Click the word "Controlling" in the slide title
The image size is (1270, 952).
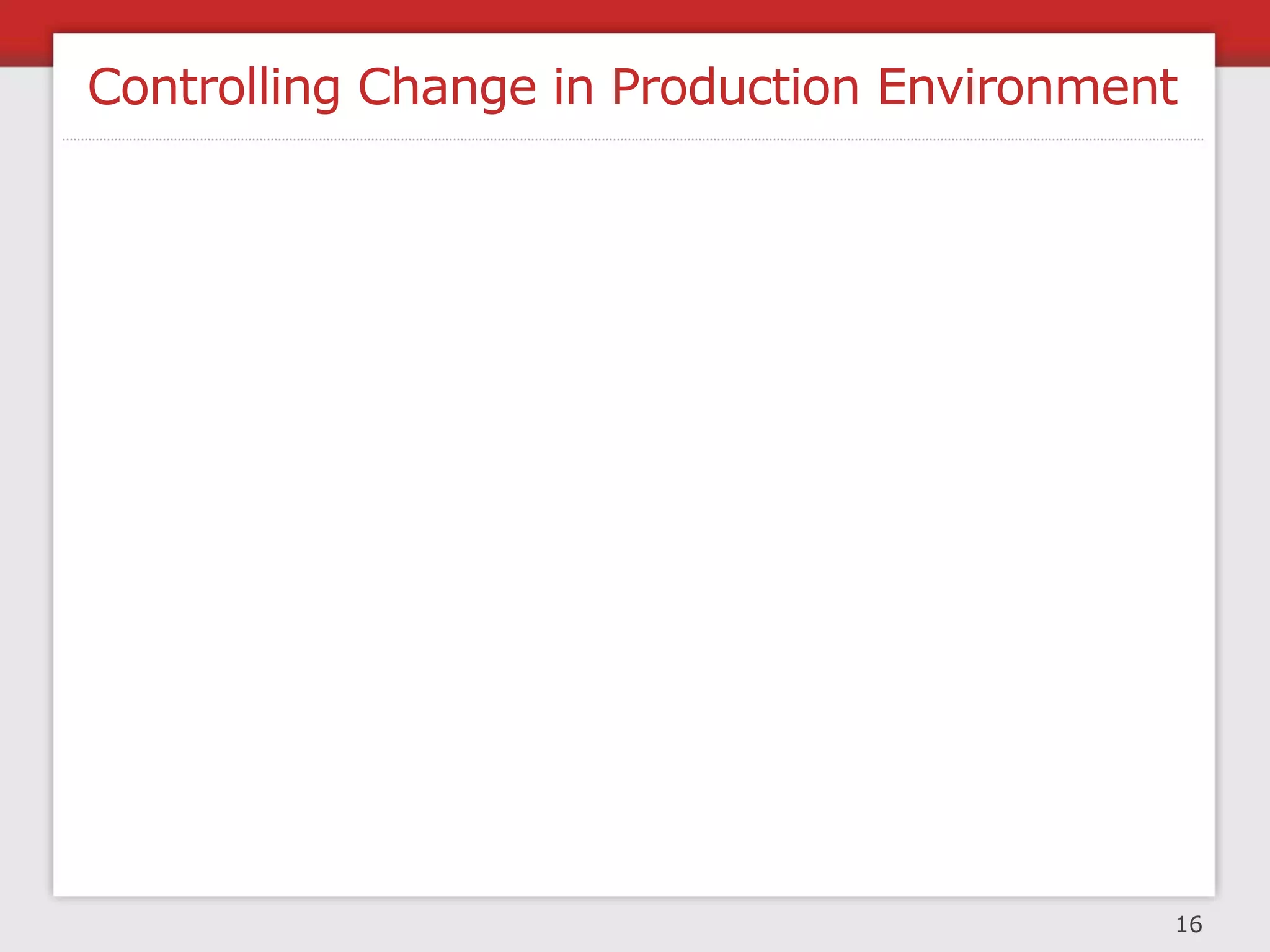[x=214, y=87]
